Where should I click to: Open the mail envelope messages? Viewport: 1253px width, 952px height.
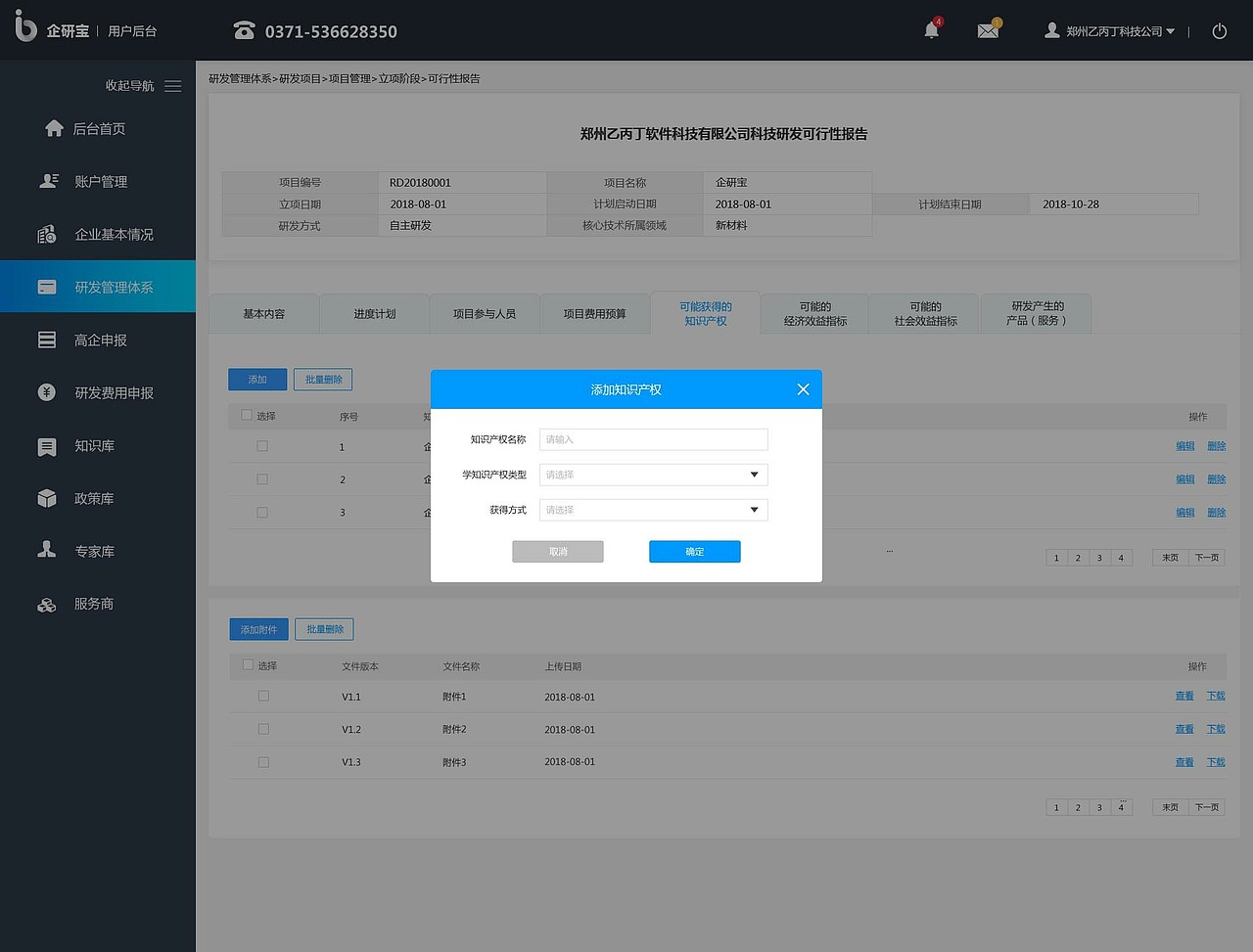click(x=989, y=30)
